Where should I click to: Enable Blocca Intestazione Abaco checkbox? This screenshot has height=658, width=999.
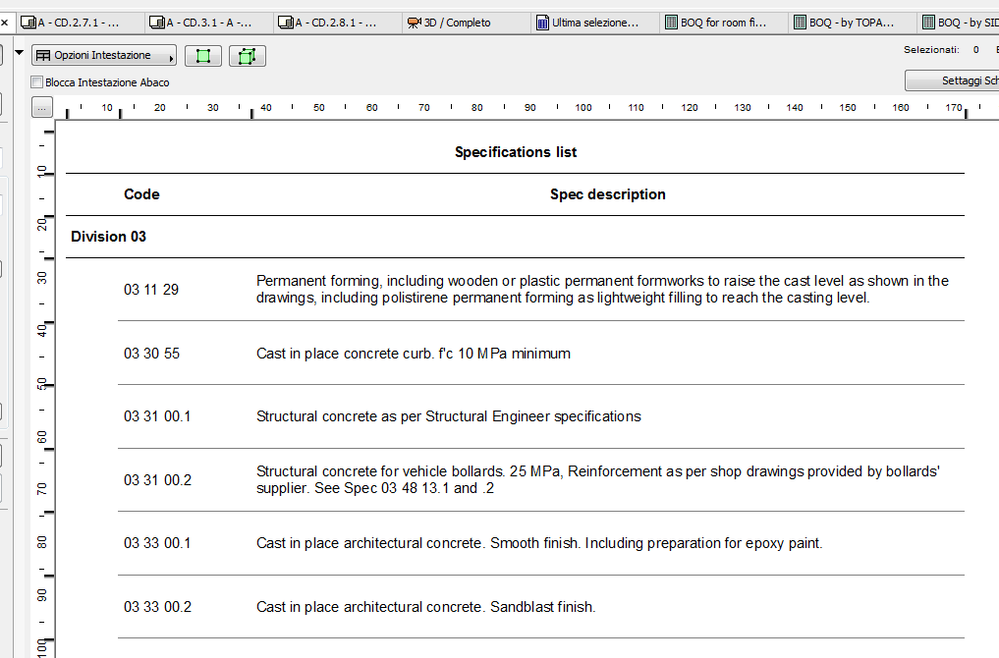[37, 82]
